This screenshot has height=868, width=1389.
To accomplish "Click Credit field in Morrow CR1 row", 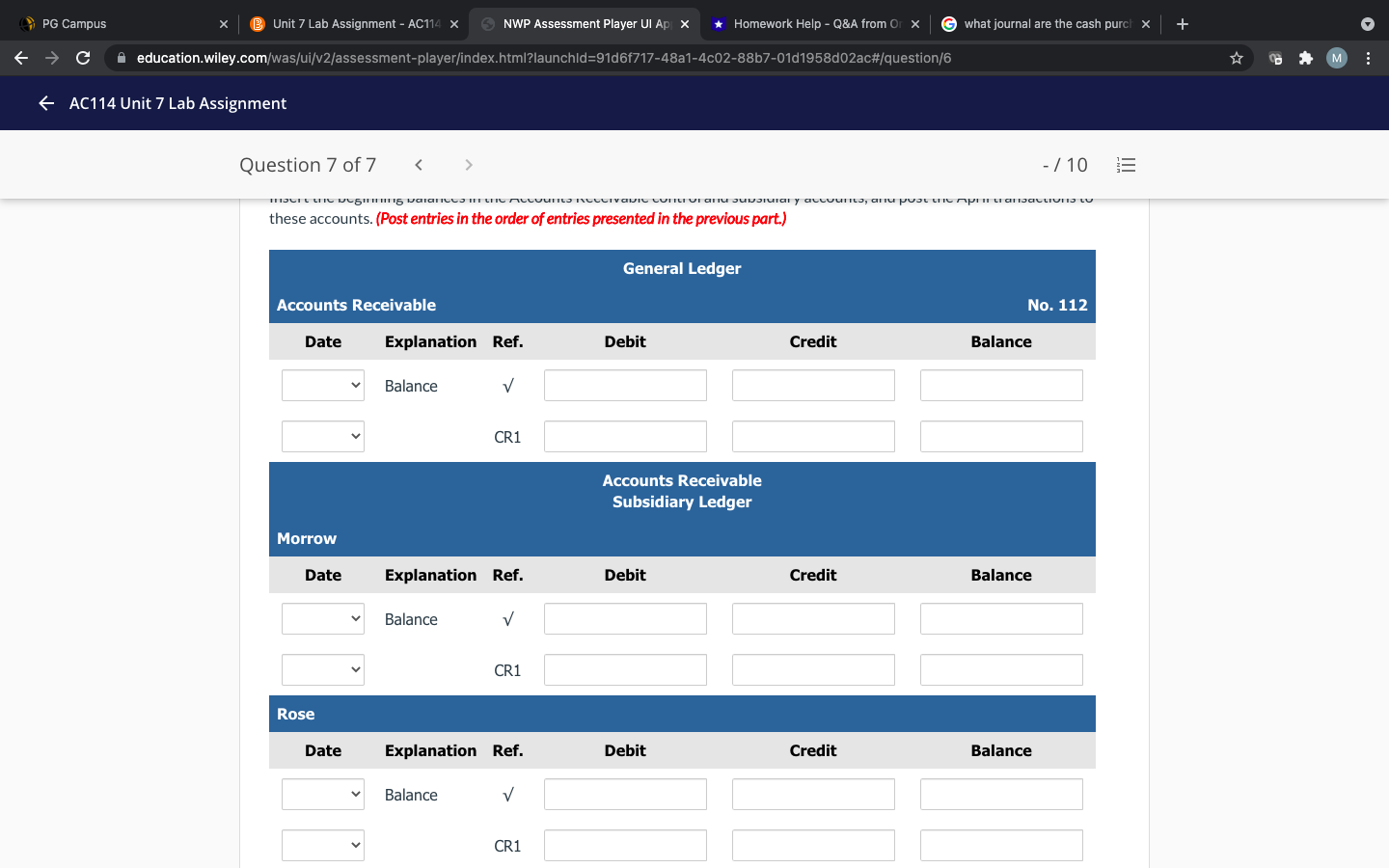I will coord(813,670).
